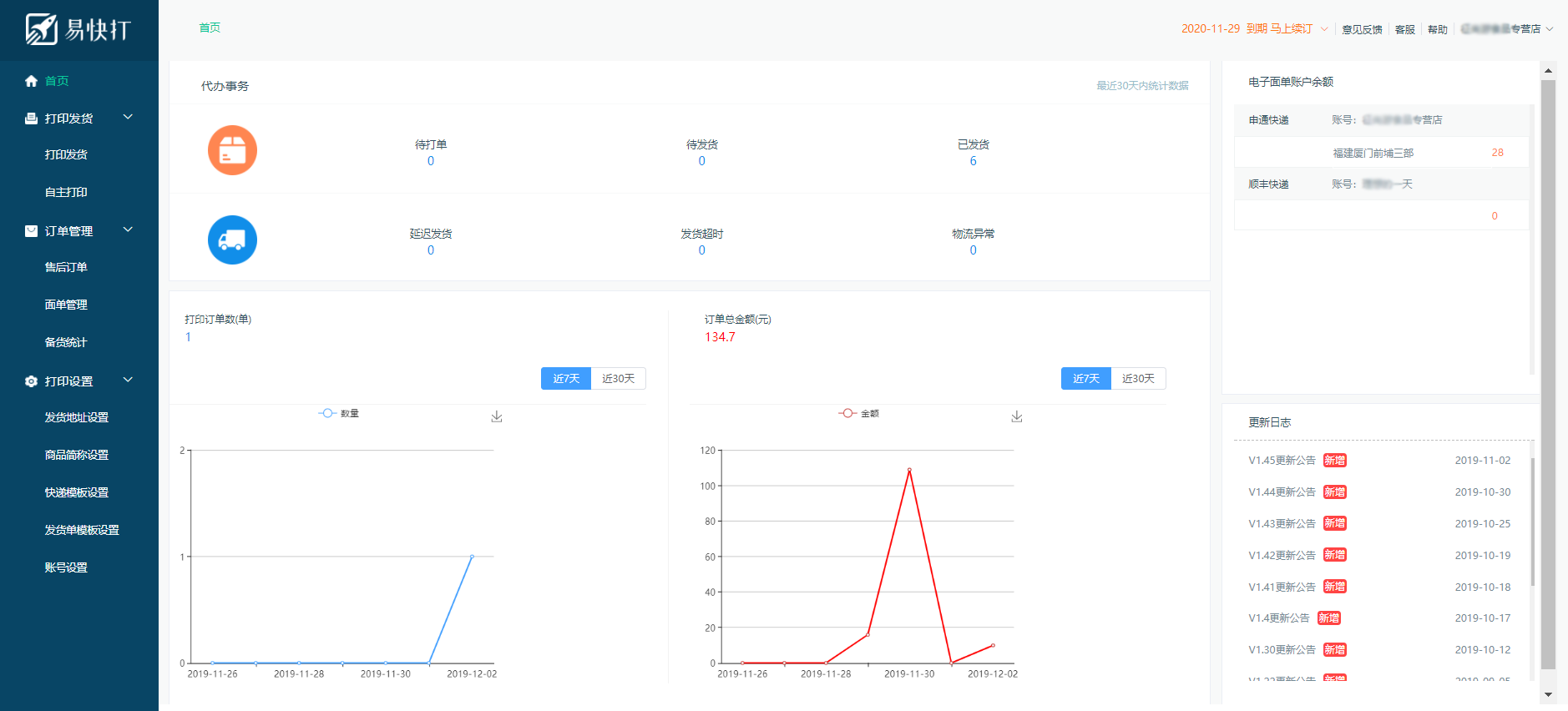The height and width of the screenshot is (711, 1568).
Task: Open the 打印发货 submenu item
Action: click(x=66, y=154)
